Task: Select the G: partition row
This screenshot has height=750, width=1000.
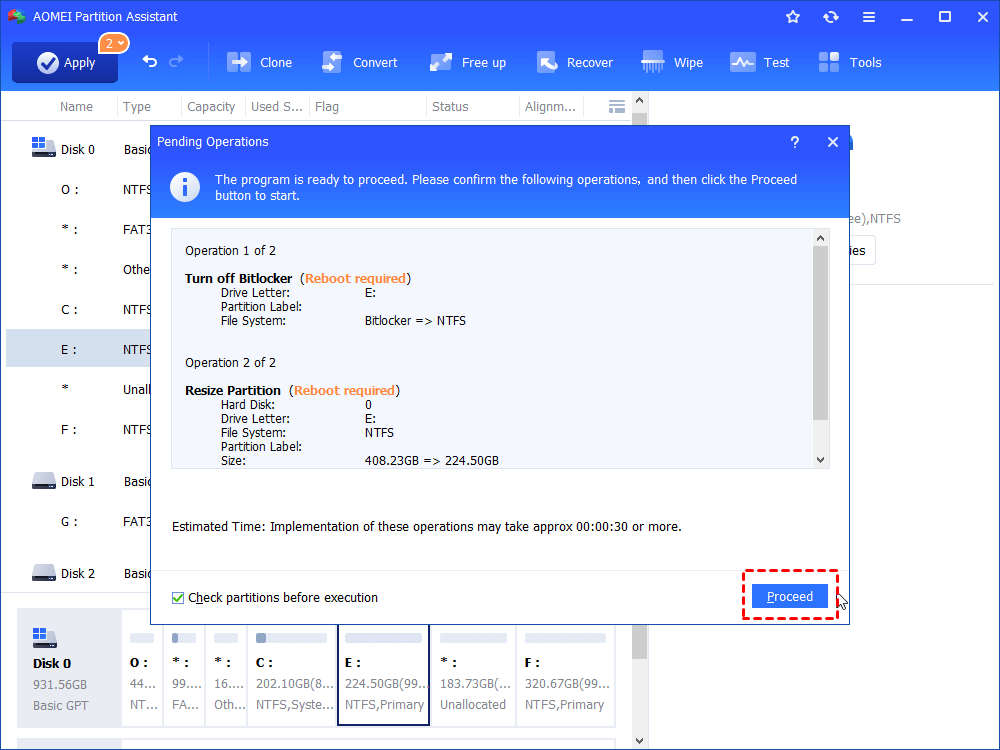Action: click(x=78, y=521)
